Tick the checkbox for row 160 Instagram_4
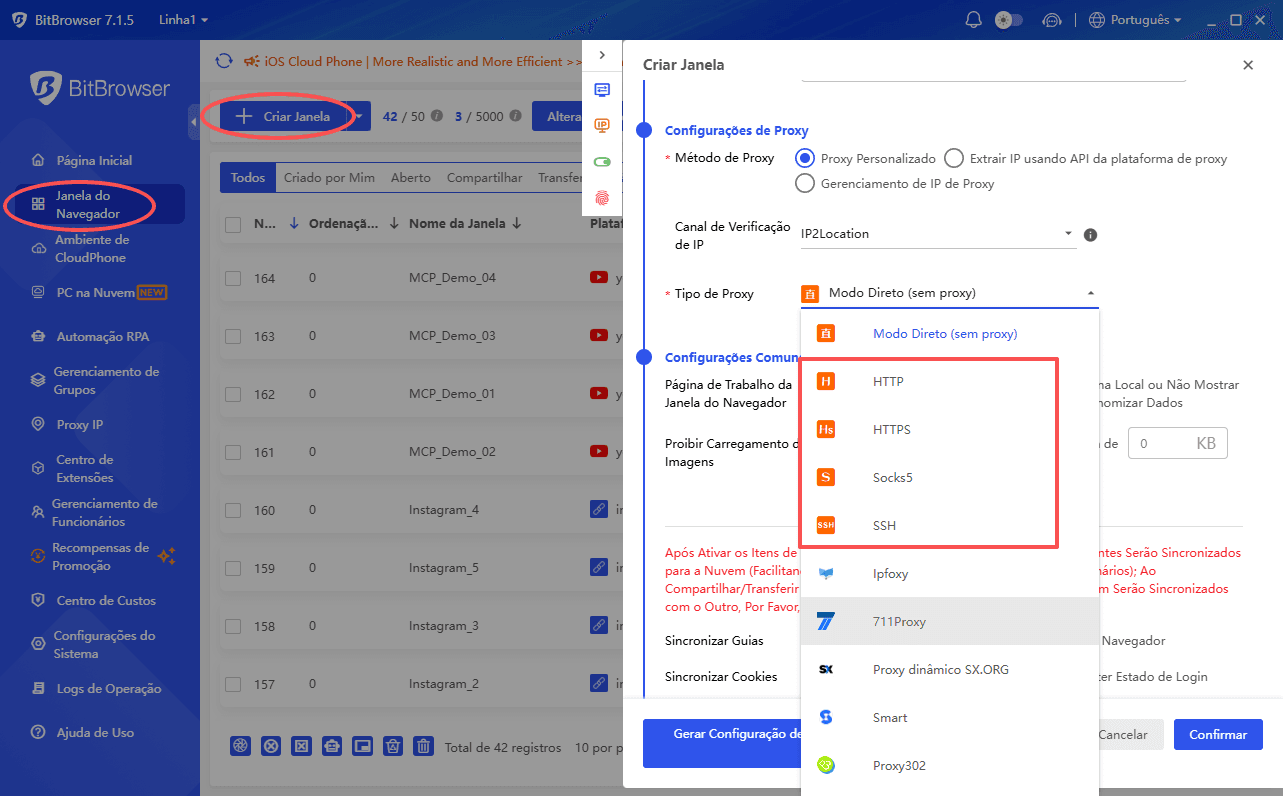The image size is (1283, 796). (233, 510)
